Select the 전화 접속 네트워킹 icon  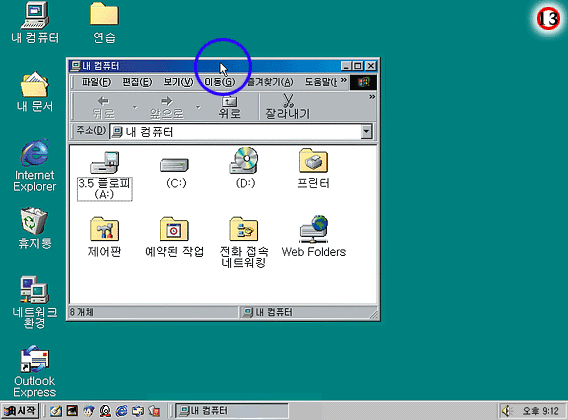tap(244, 229)
